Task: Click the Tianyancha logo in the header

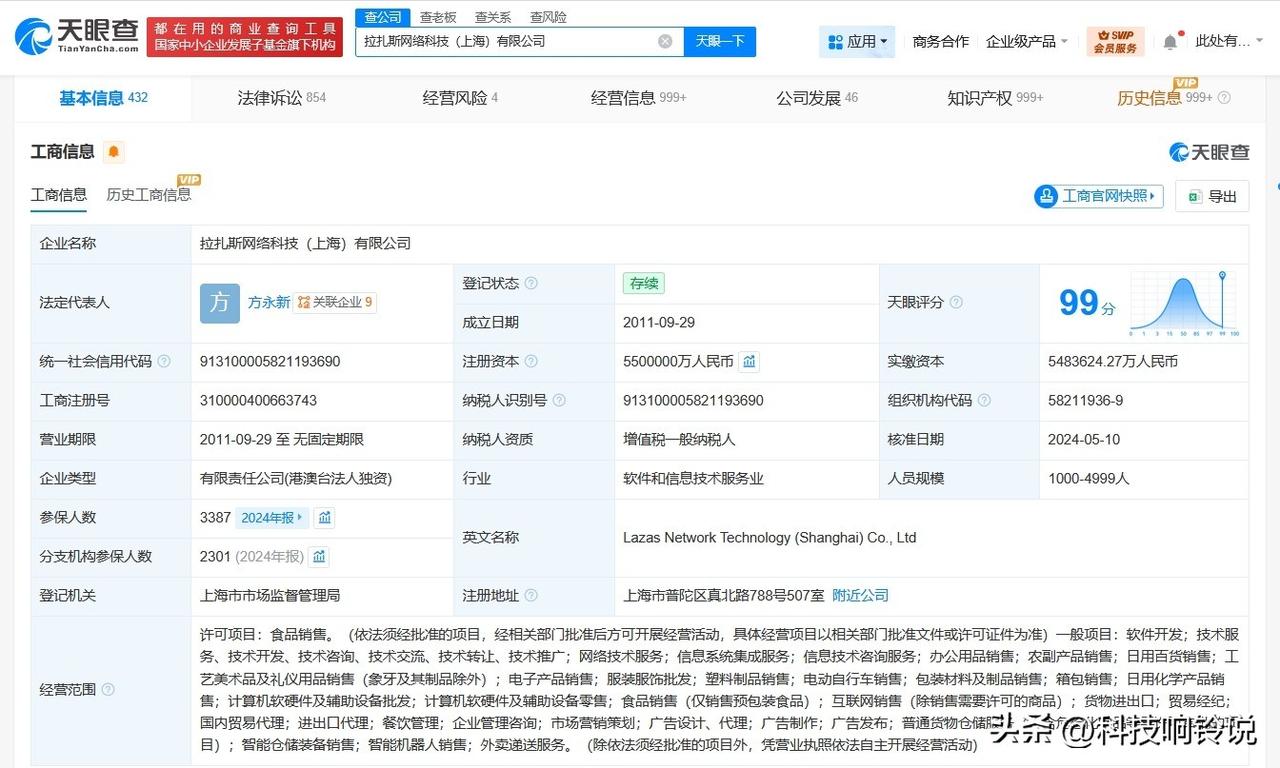Action: point(76,37)
